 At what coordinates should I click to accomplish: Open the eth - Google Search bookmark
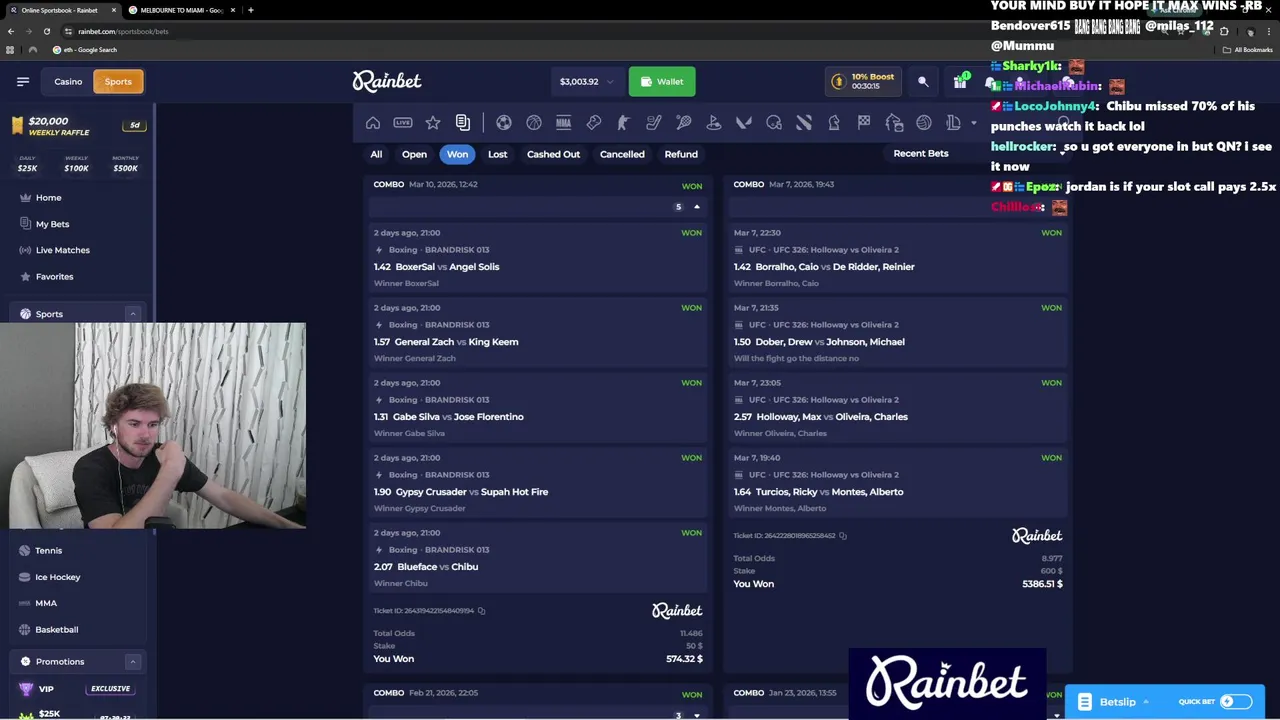(x=85, y=50)
